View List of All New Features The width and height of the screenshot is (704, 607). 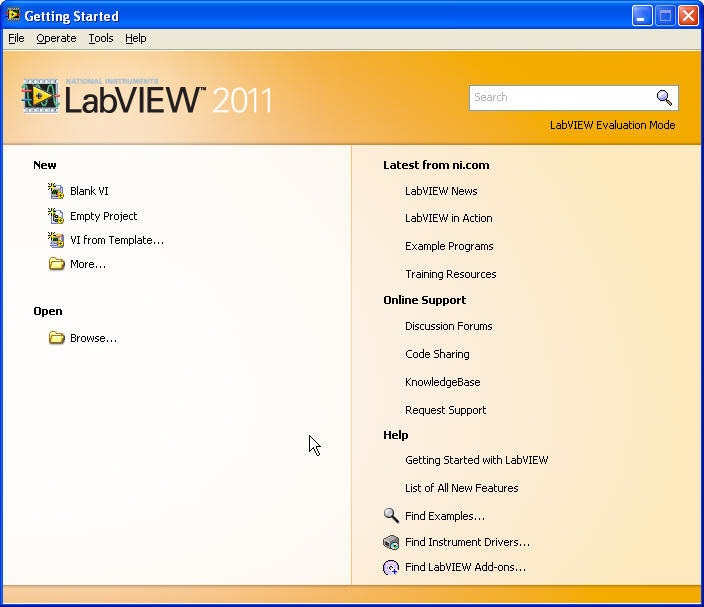(x=462, y=488)
